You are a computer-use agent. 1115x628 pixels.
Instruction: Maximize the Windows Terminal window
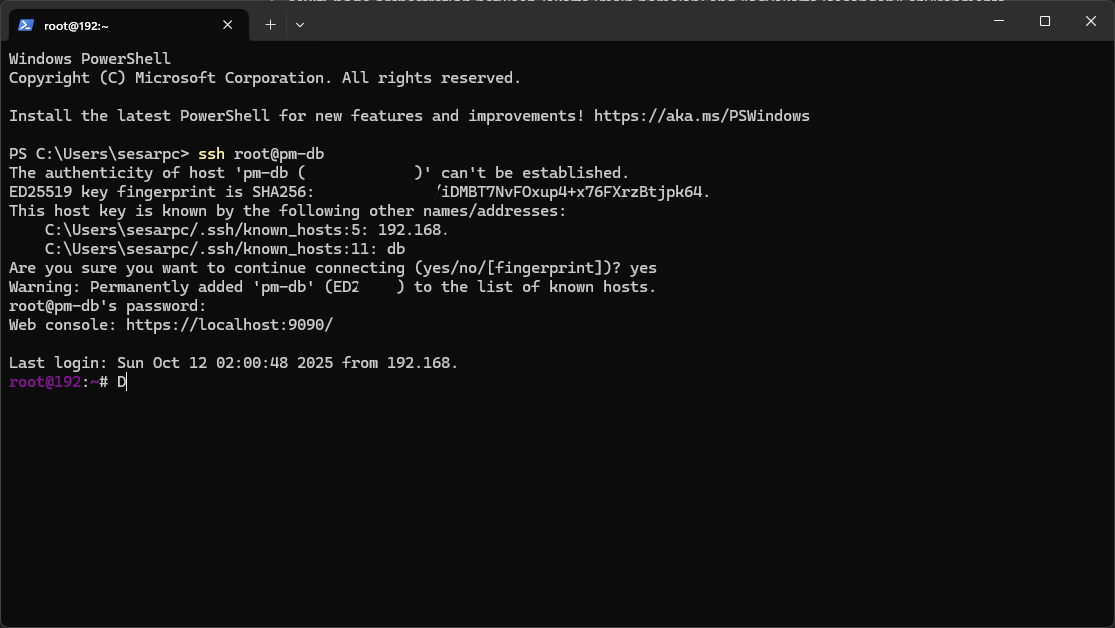click(x=1044, y=20)
